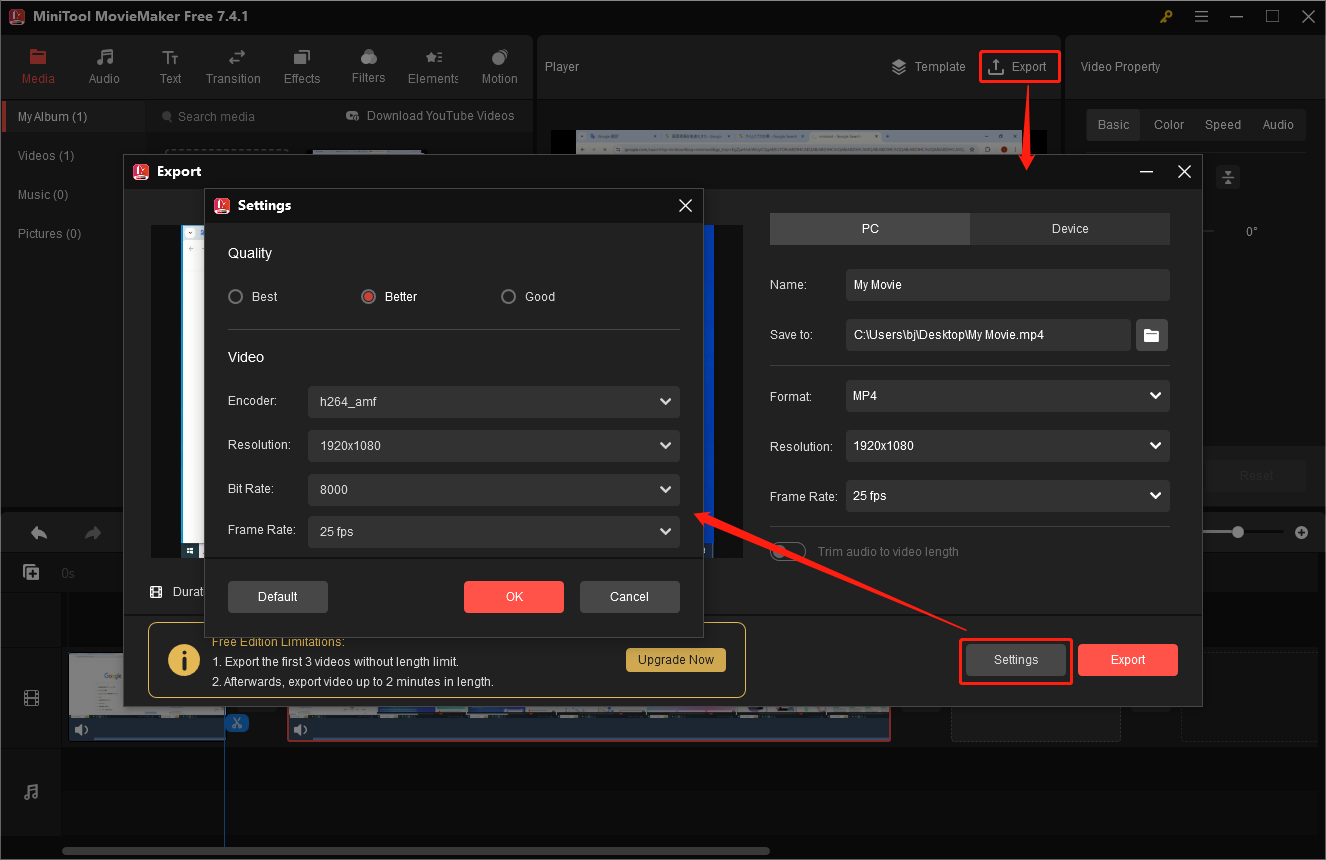Open the Motion panel icon
1326x860 pixels.
(x=499, y=57)
